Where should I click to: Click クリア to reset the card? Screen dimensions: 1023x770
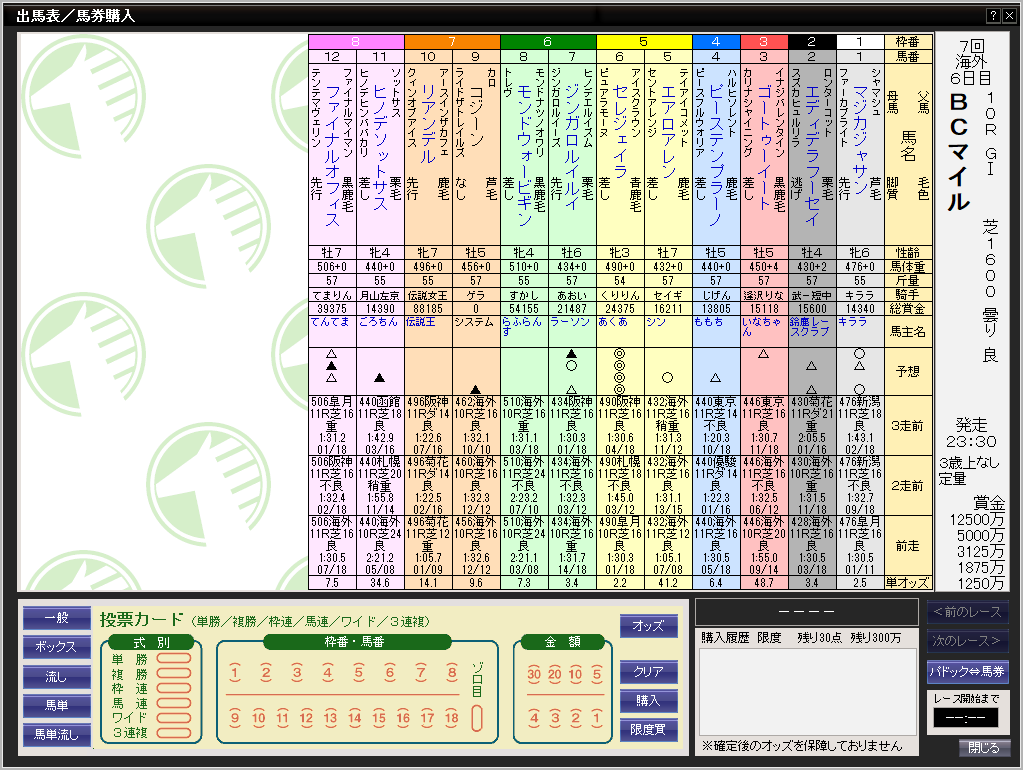pyautogui.click(x=649, y=671)
